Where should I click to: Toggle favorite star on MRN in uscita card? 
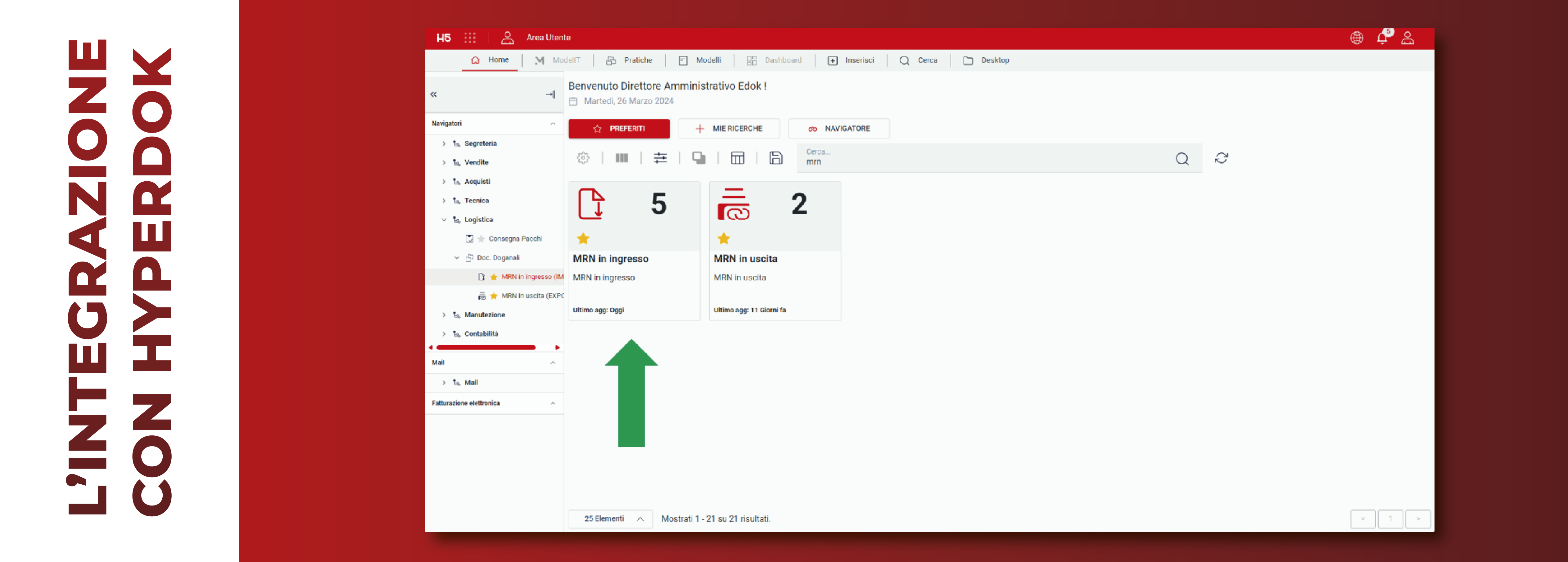[x=724, y=239]
